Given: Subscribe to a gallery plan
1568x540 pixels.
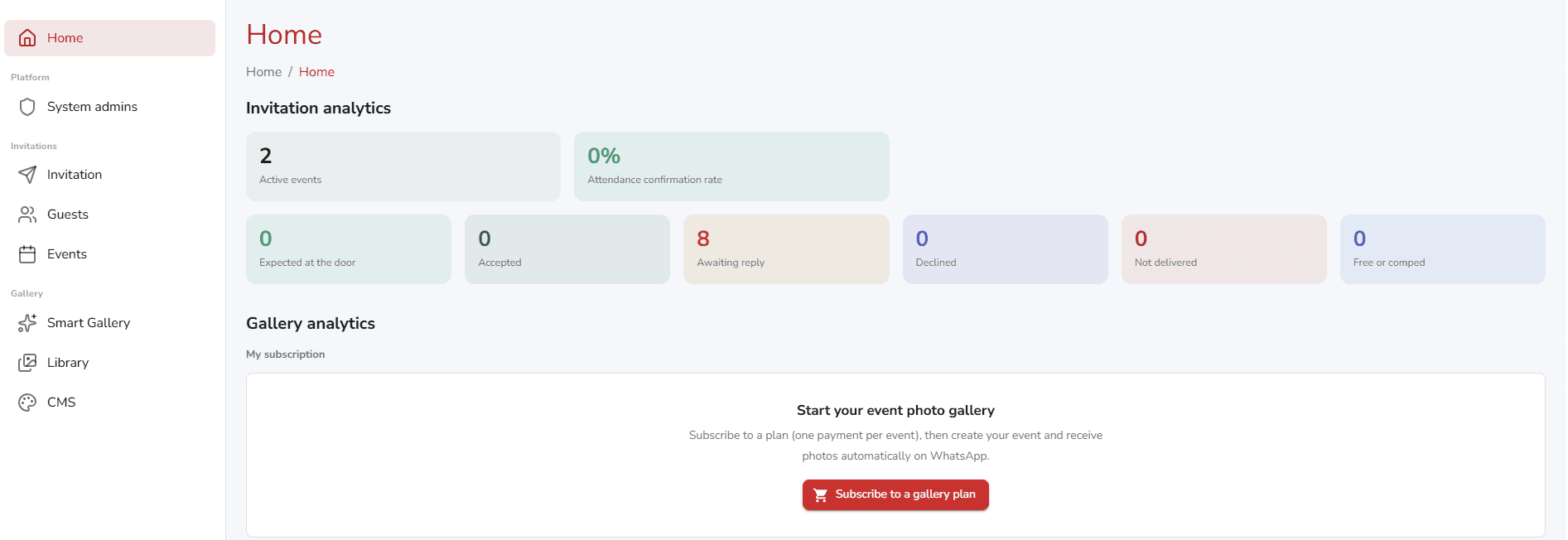Looking at the screenshot, I should point(895,494).
